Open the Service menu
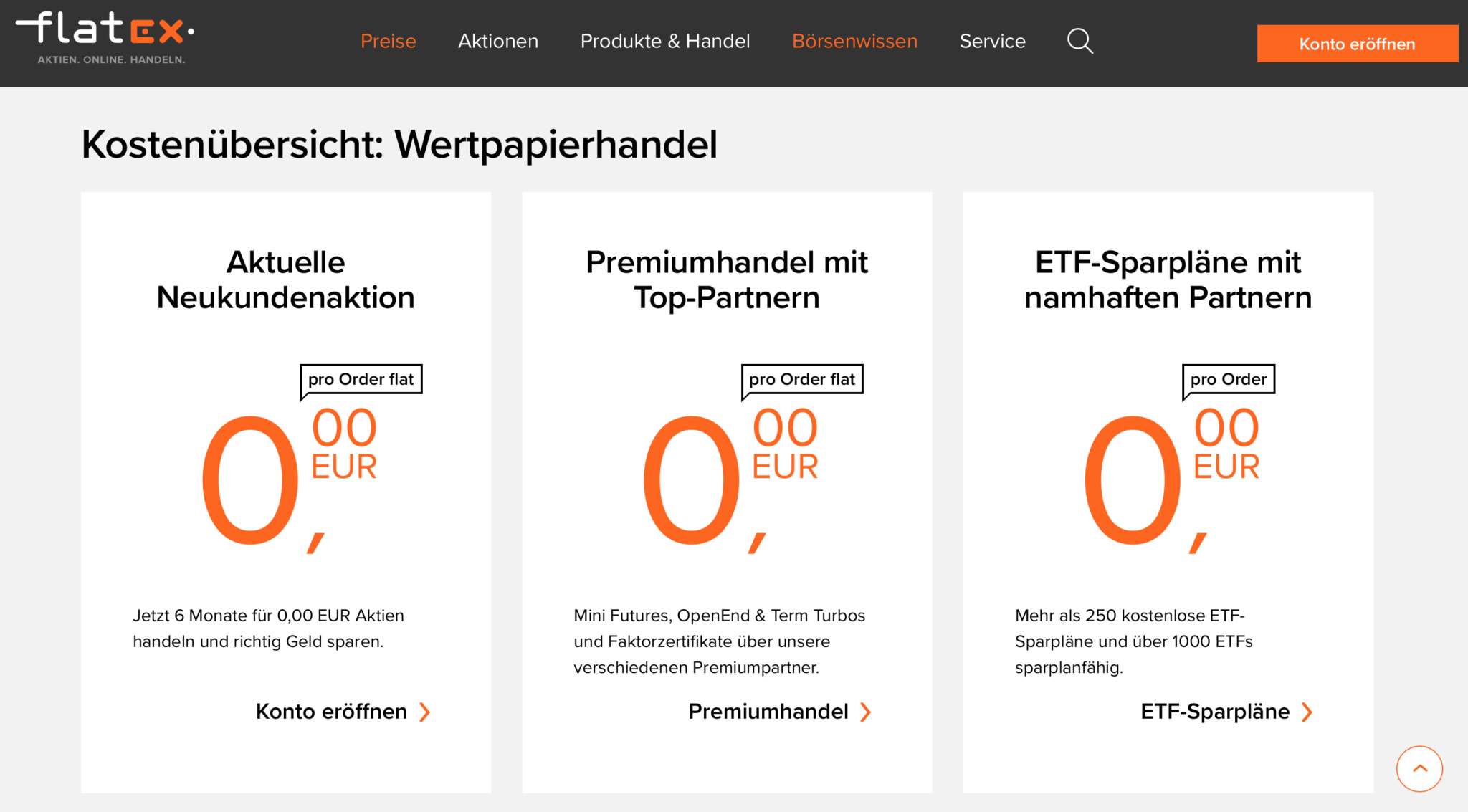Screen dimensions: 1468x812 pos(993,42)
